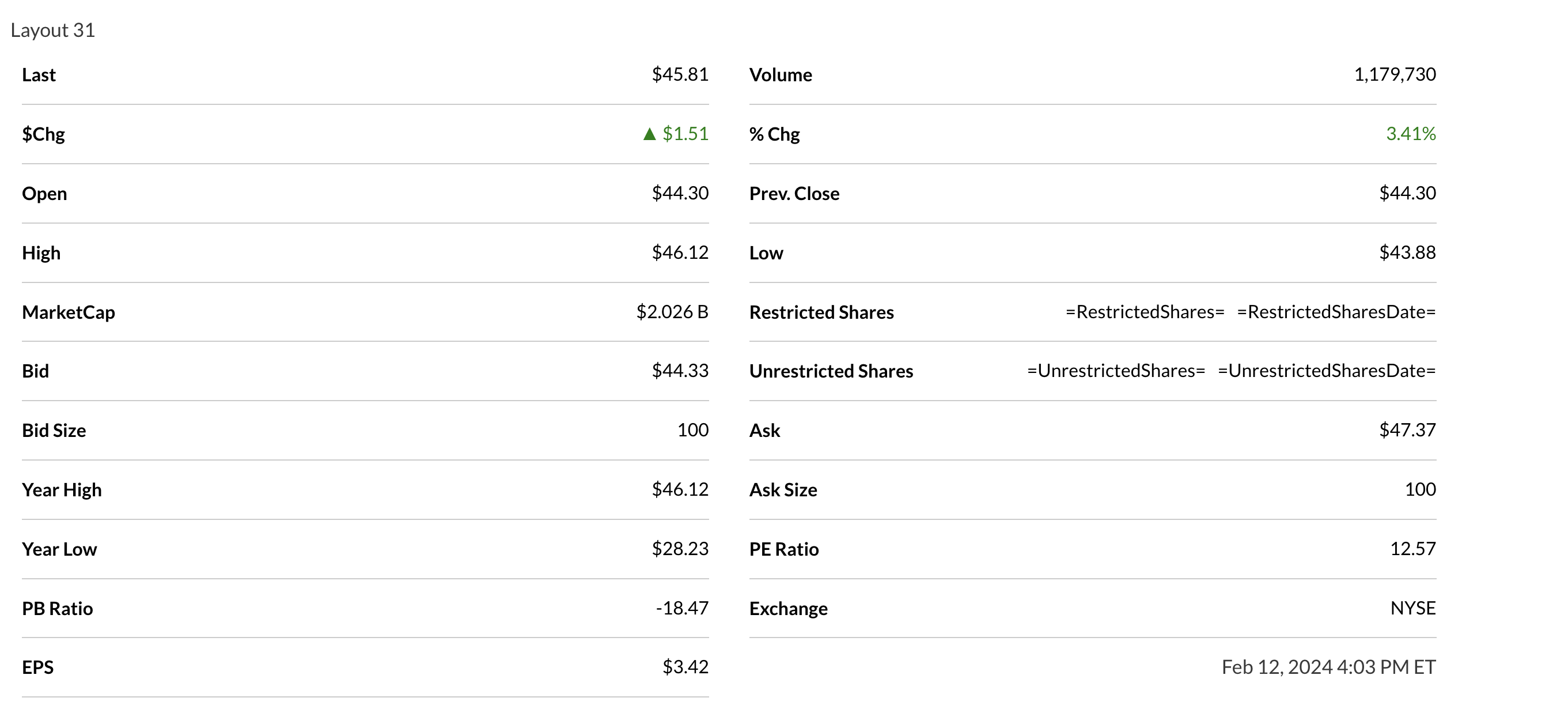Click the % Chg value 3.41%

coord(1410,133)
